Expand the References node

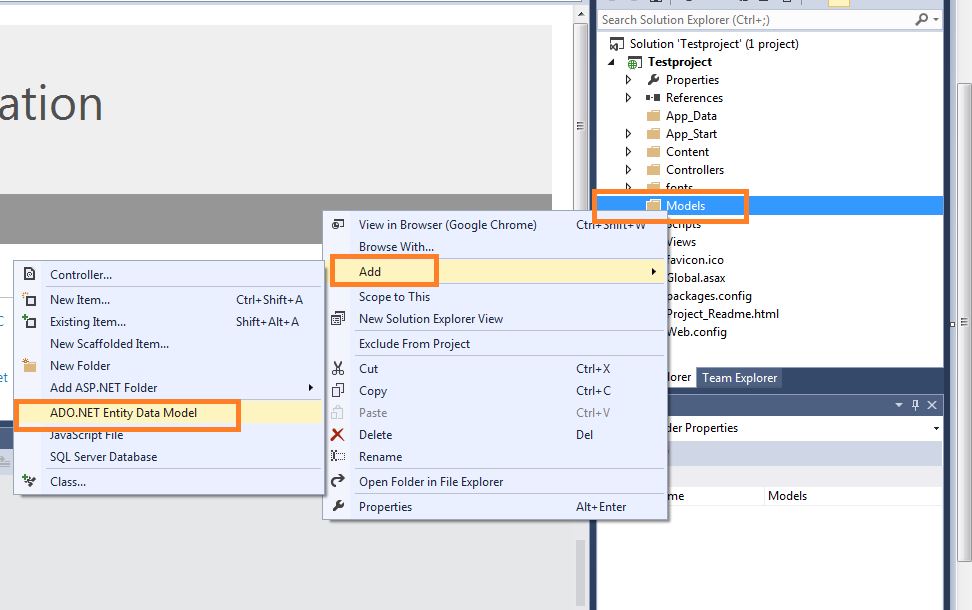[x=629, y=98]
